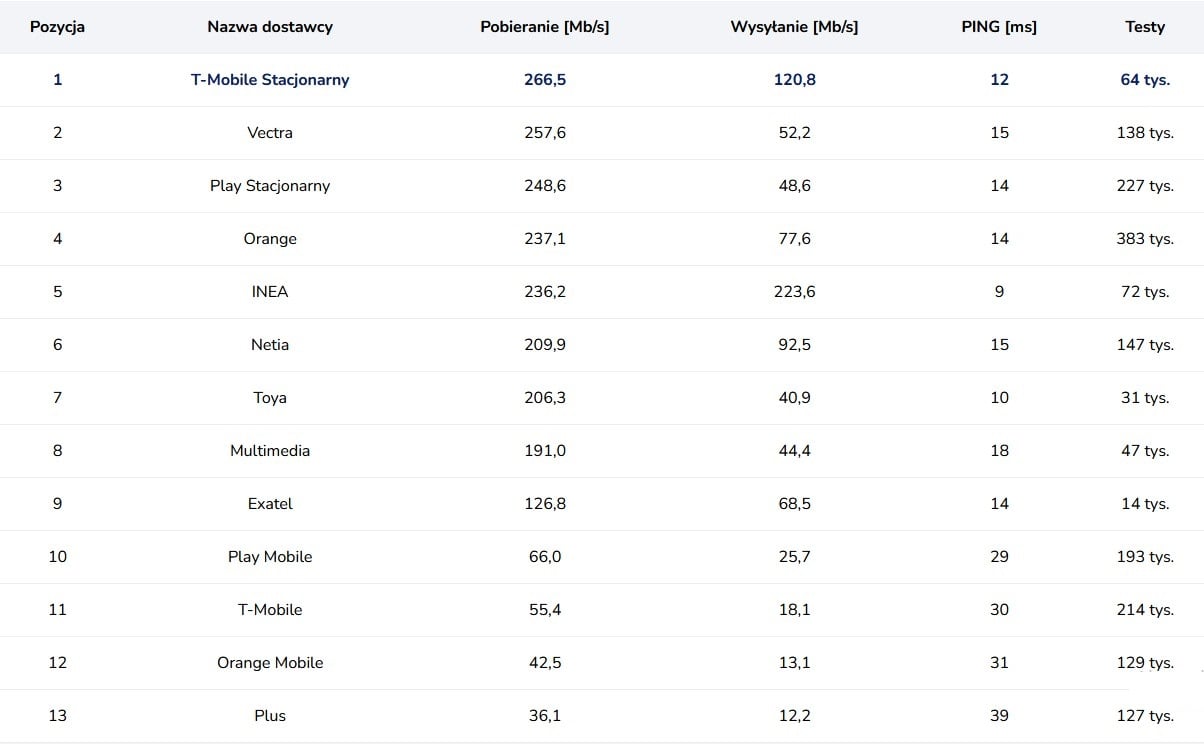This screenshot has height=744, width=1204.
Task: Select the Netia row name
Action: coord(270,345)
